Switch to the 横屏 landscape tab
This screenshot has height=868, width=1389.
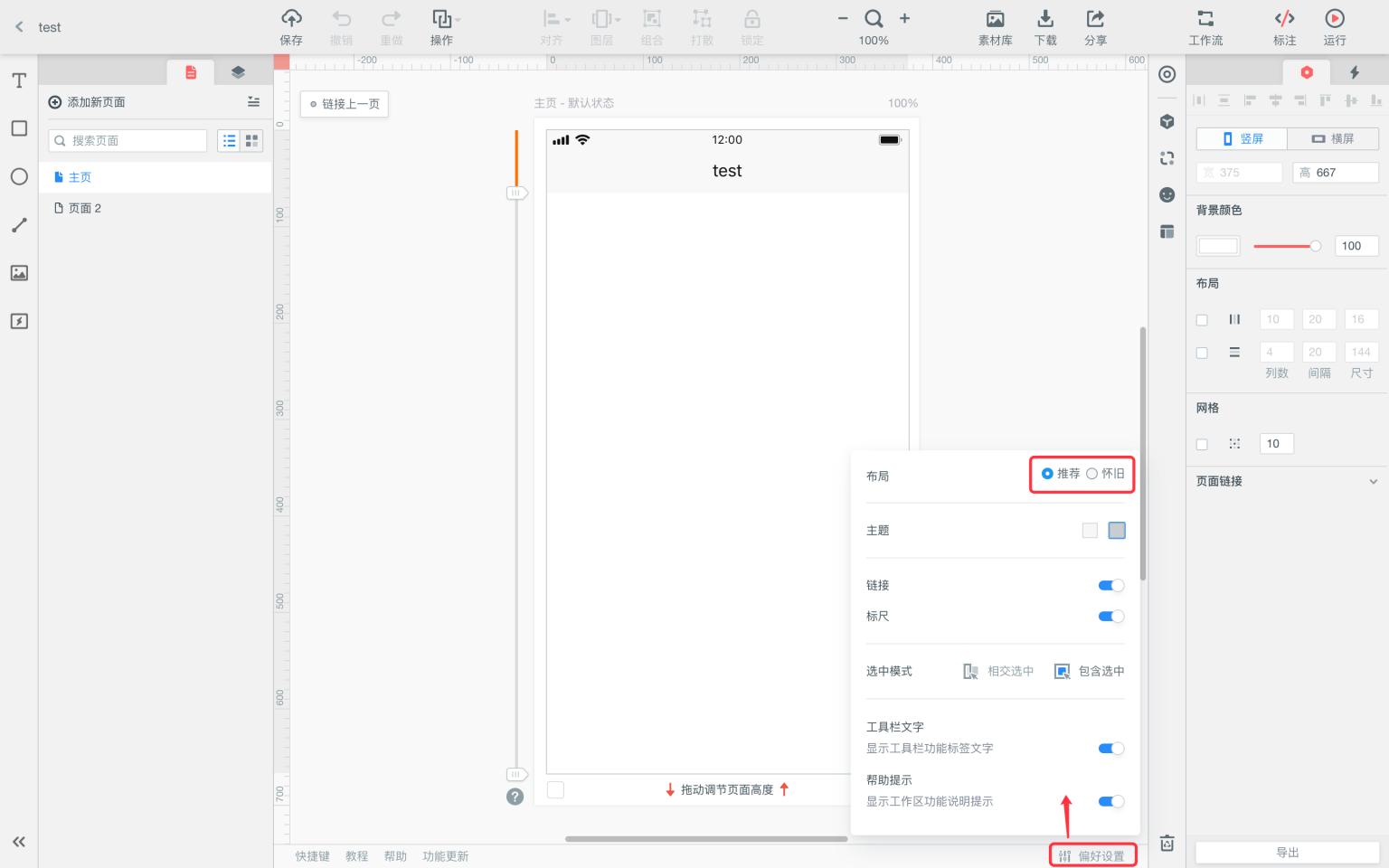click(1333, 138)
